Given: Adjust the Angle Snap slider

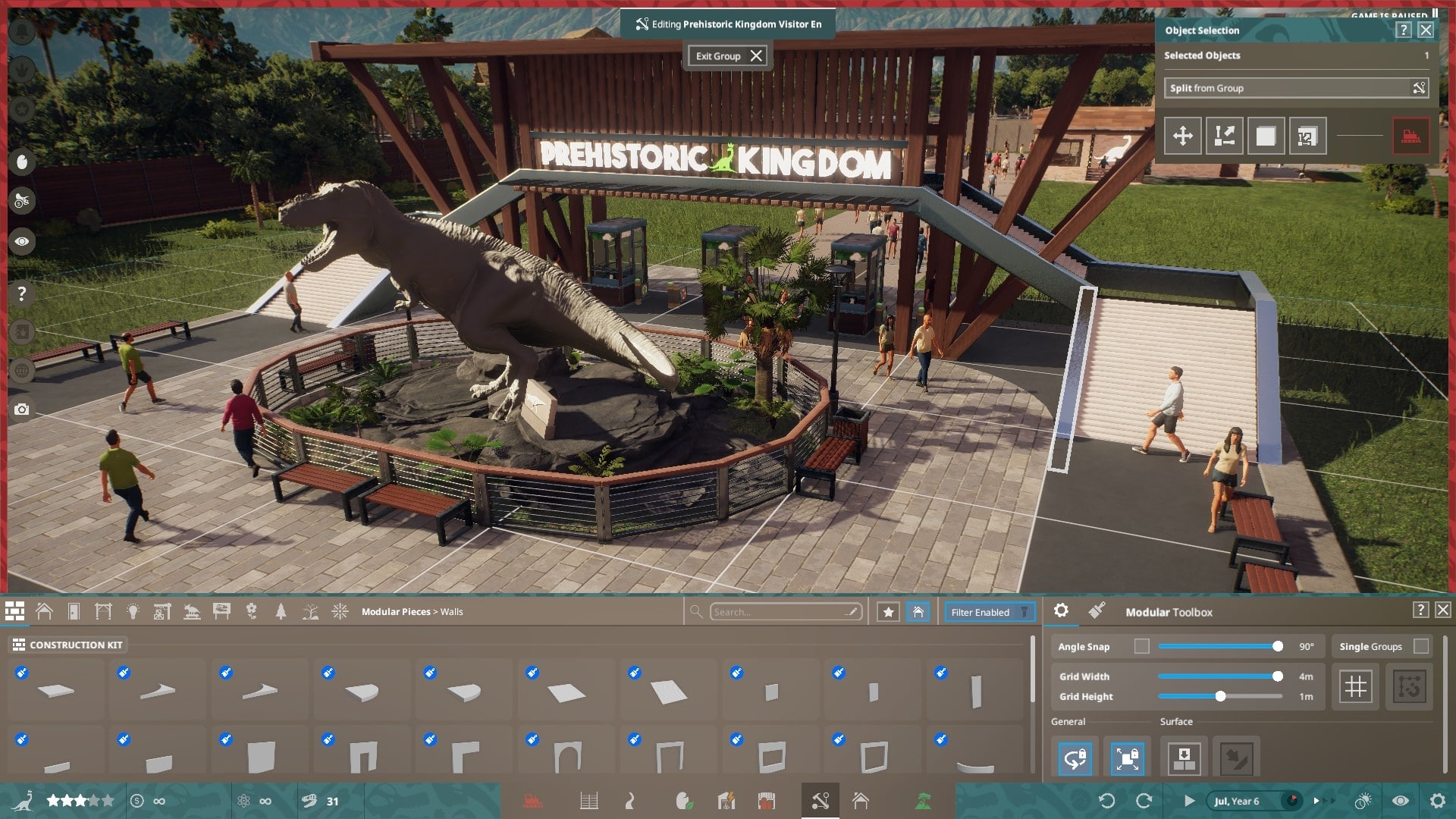Looking at the screenshot, I should (x=1220, y=646).
